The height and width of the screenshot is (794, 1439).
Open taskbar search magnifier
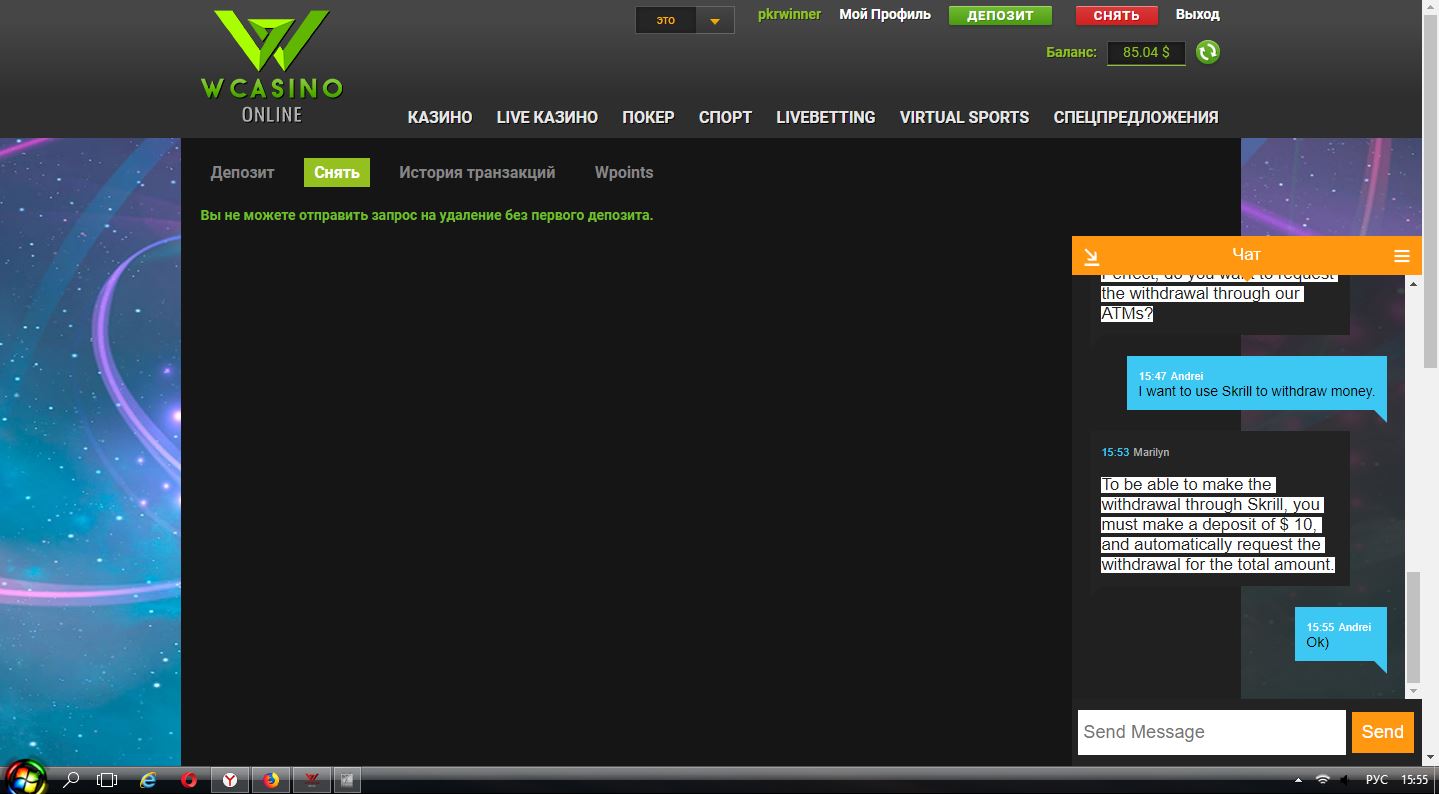(x=72, y=780)
